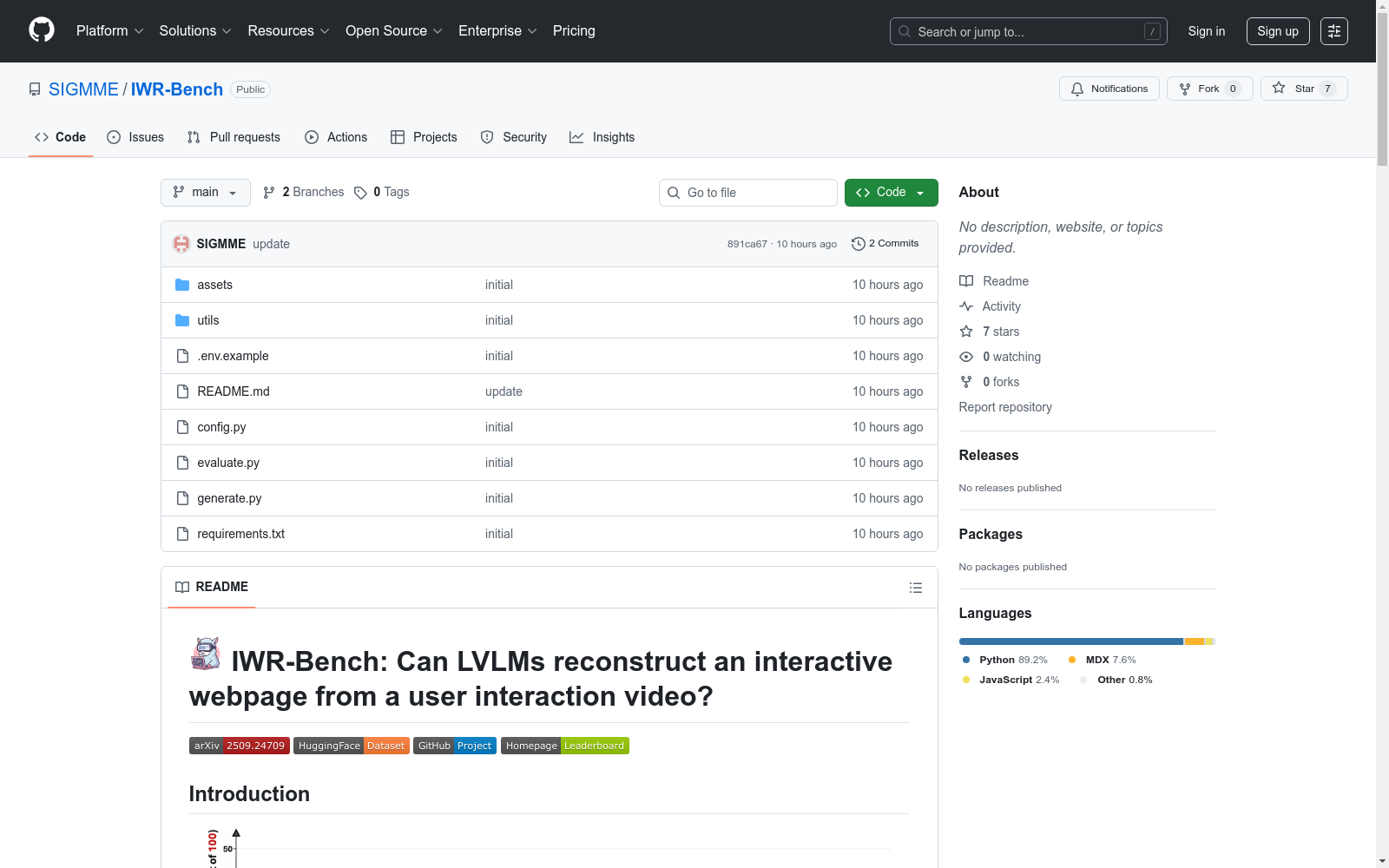Click the tag icon next to Tags
The width and height of the screenshot is (1389, 868).
[x=360, y=193]
